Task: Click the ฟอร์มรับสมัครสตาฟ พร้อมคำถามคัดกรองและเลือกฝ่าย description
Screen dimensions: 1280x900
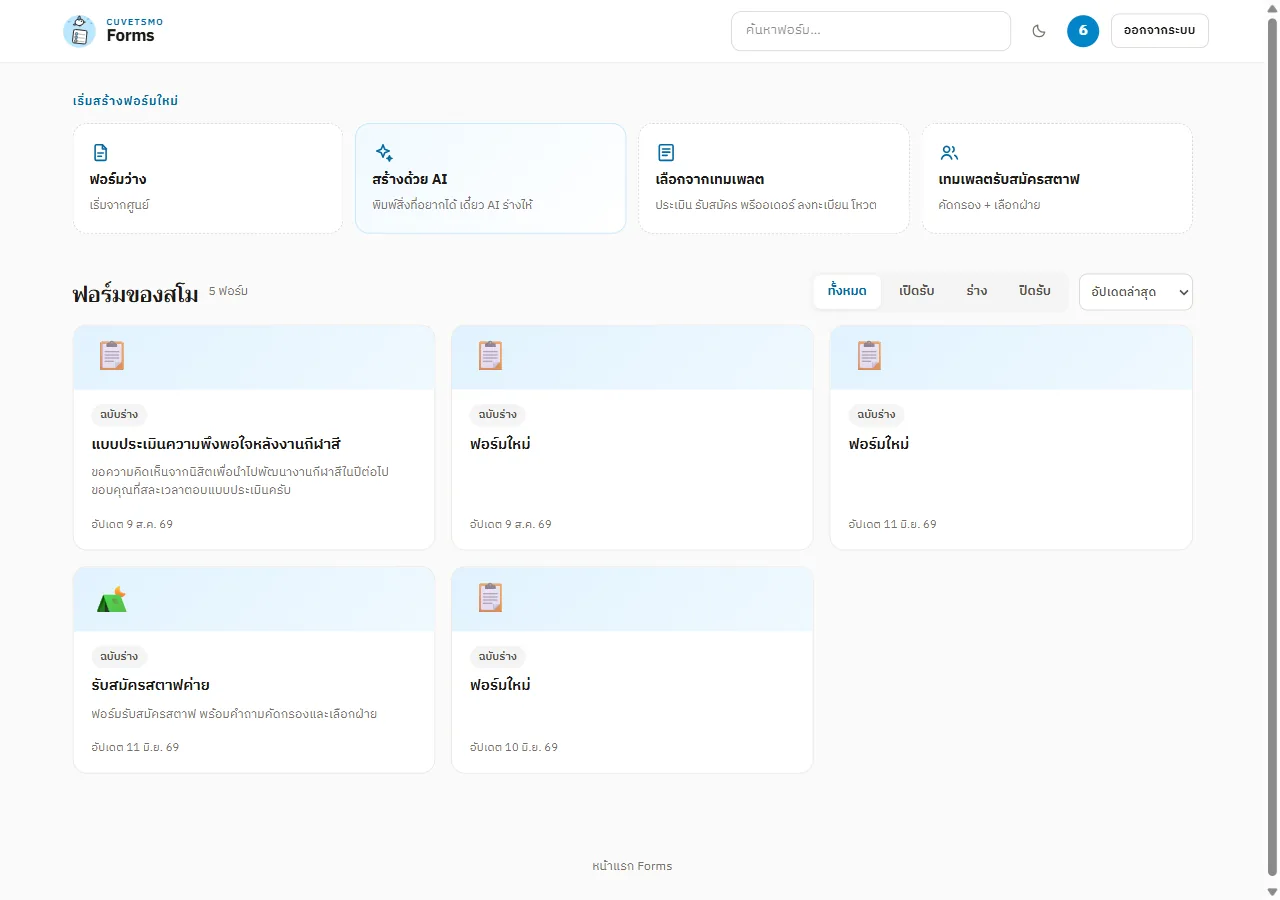Action: click(x=234, y=714)
